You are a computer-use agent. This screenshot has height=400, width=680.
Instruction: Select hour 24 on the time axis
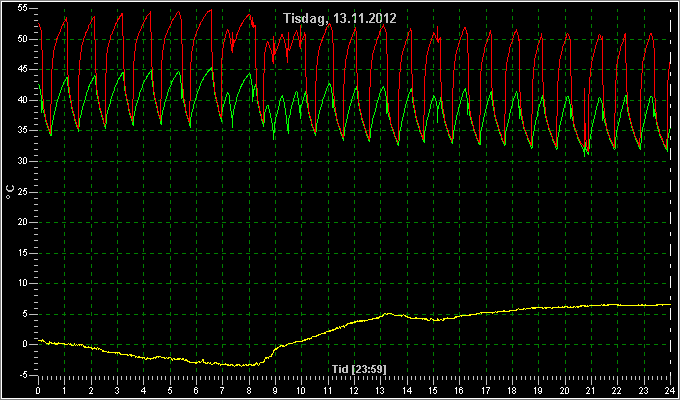pos(670,389)
